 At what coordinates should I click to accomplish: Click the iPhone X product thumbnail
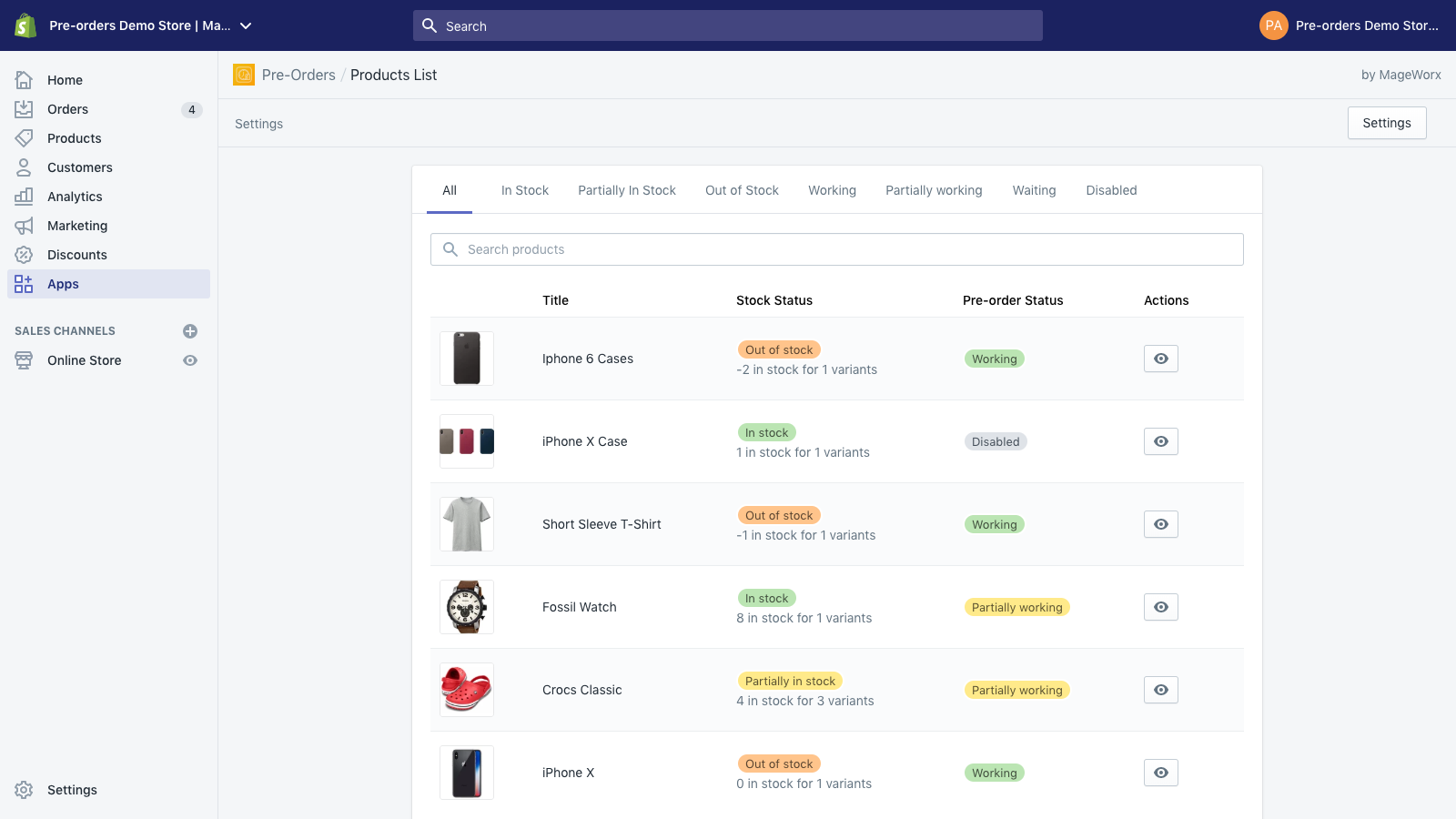point(467,773)
